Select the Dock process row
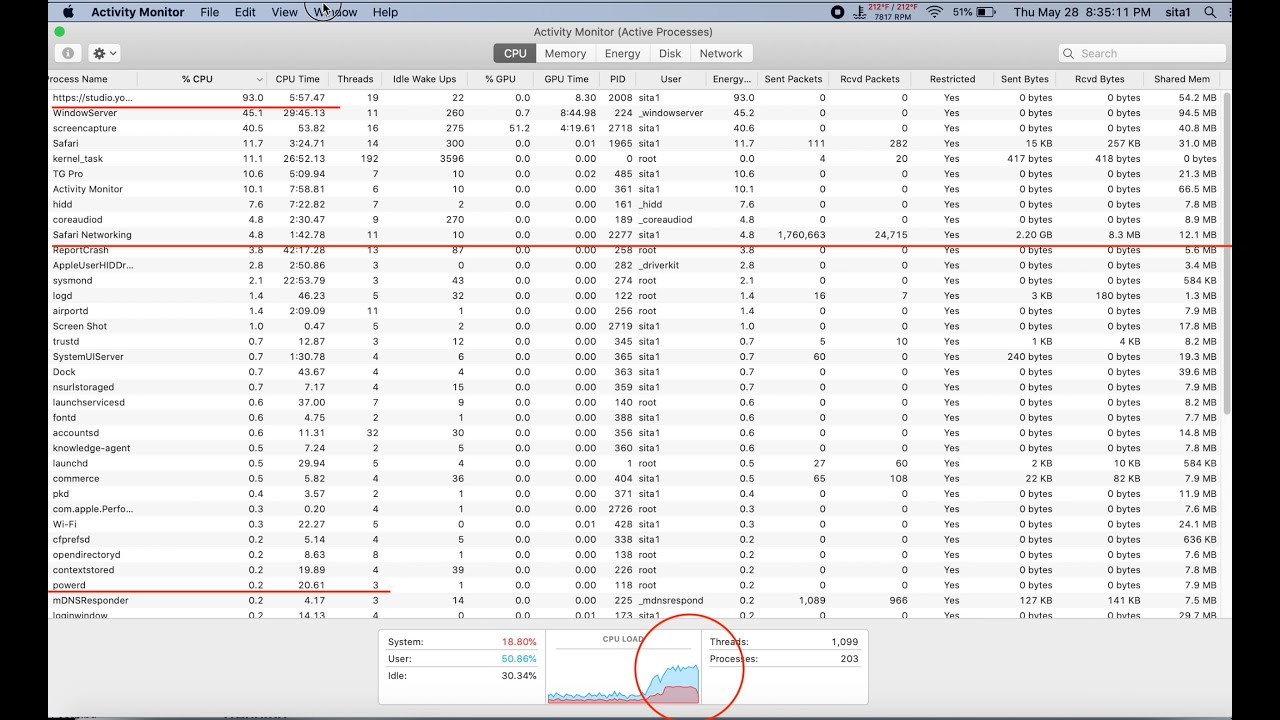The width and height of the screenshot is (1280, 720). pyautogui.click(x=634, y=372)
